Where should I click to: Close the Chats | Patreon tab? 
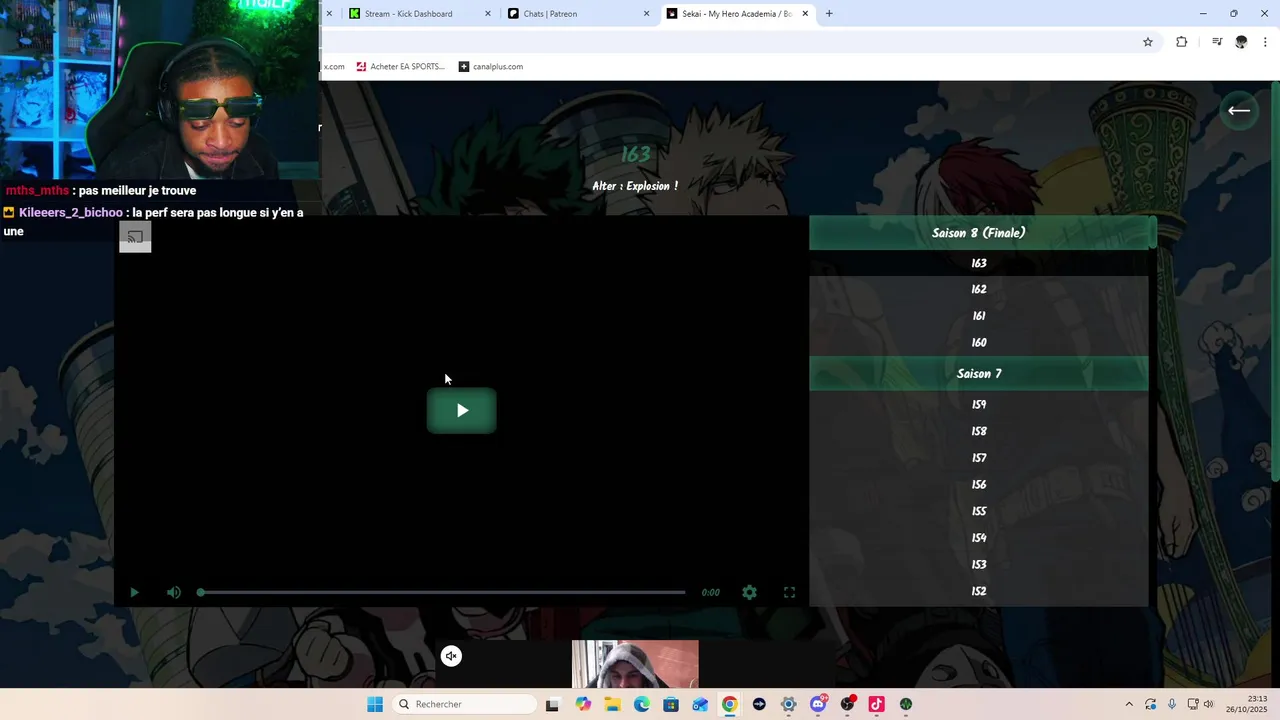(646, 14)
